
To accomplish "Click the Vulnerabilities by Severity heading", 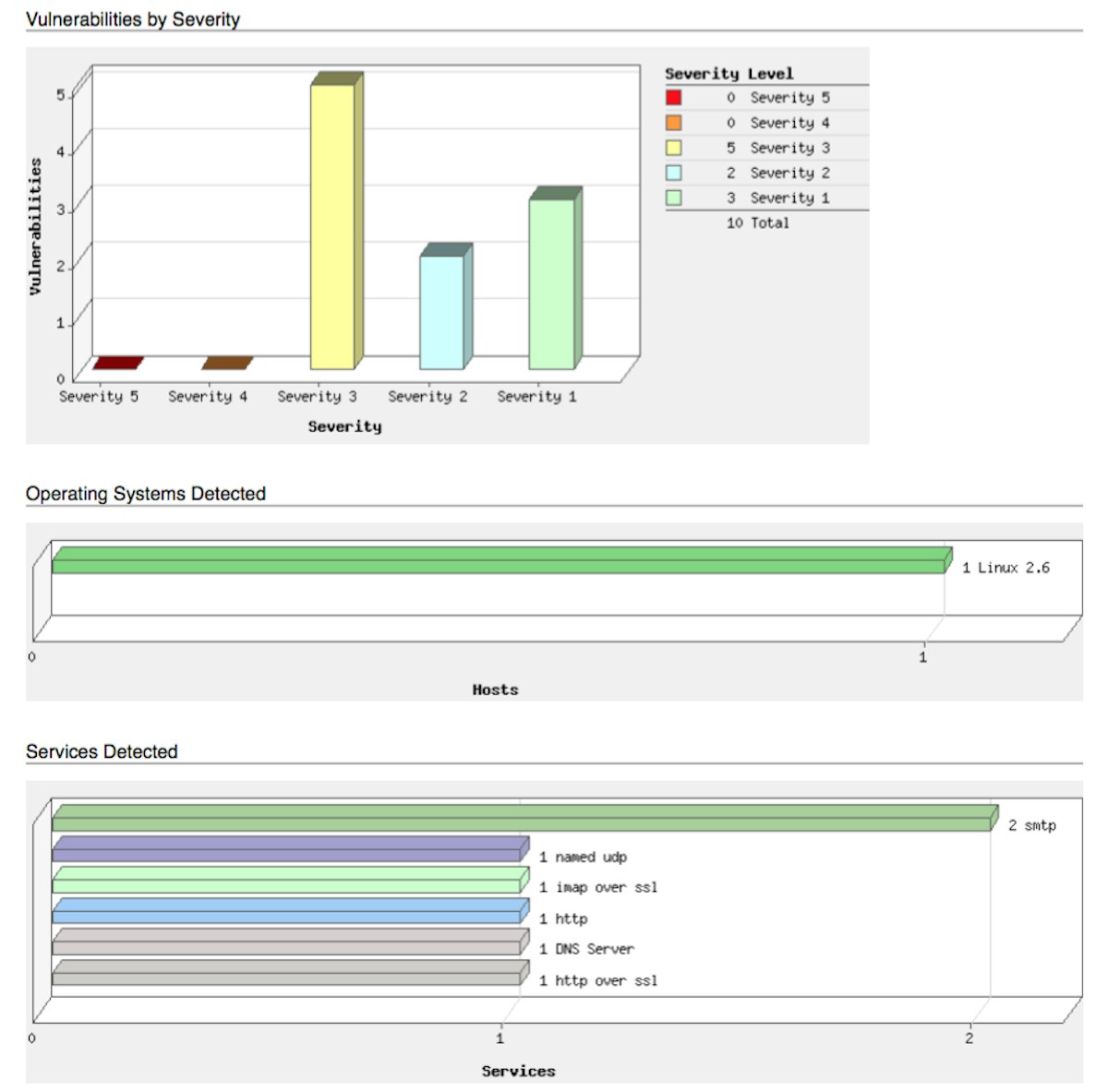I will tap(133, 18).
